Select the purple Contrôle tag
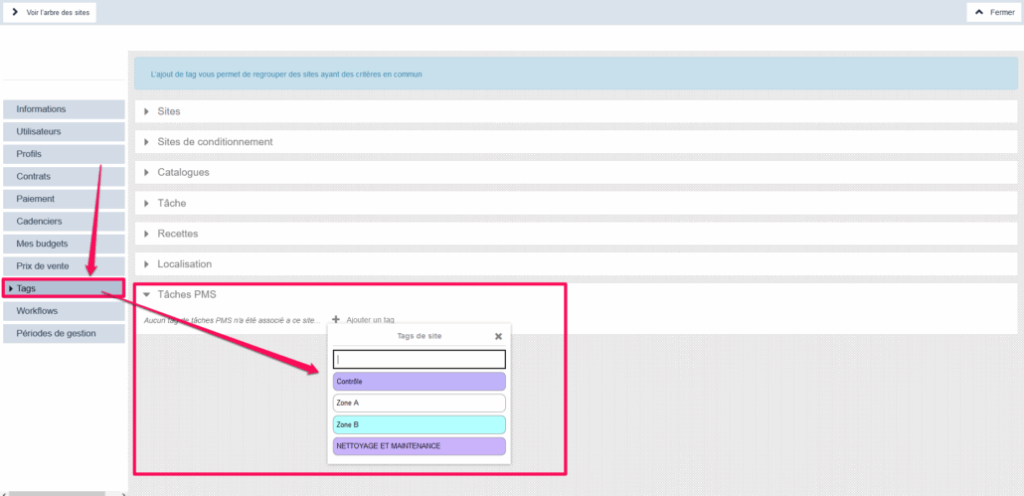The image size is (1024, 496). tap(419, 381)
